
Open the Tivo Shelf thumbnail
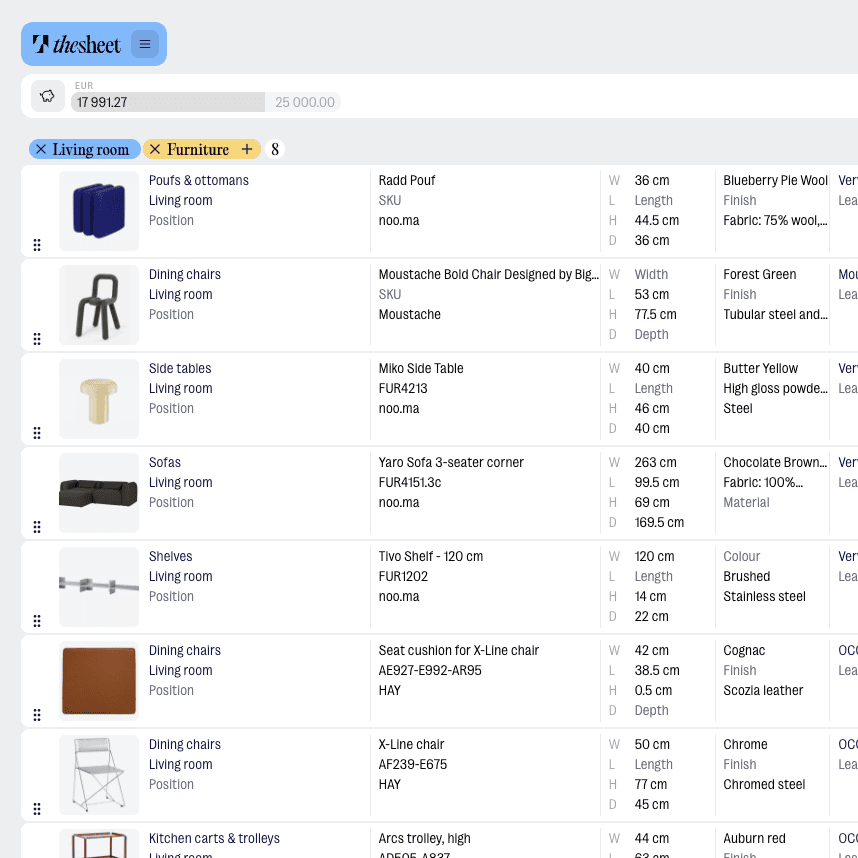[x=99, y=588]
